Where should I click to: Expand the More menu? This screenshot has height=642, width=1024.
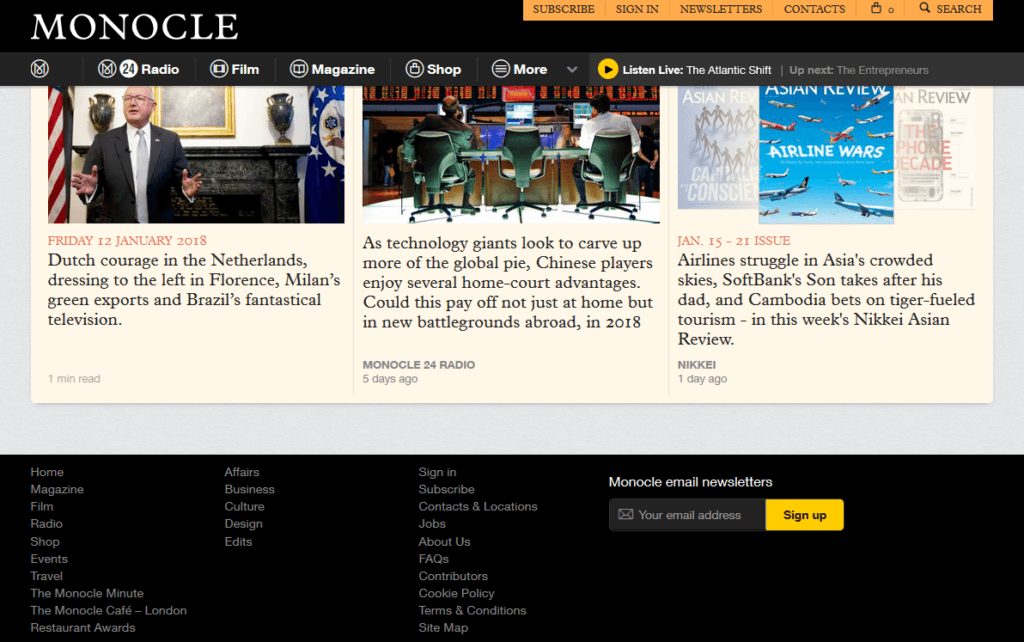tap(519, 69)
